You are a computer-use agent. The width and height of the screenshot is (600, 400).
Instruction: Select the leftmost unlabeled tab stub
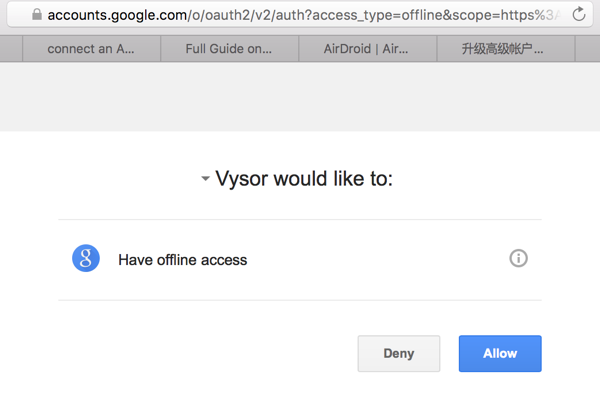click(11, 49)
